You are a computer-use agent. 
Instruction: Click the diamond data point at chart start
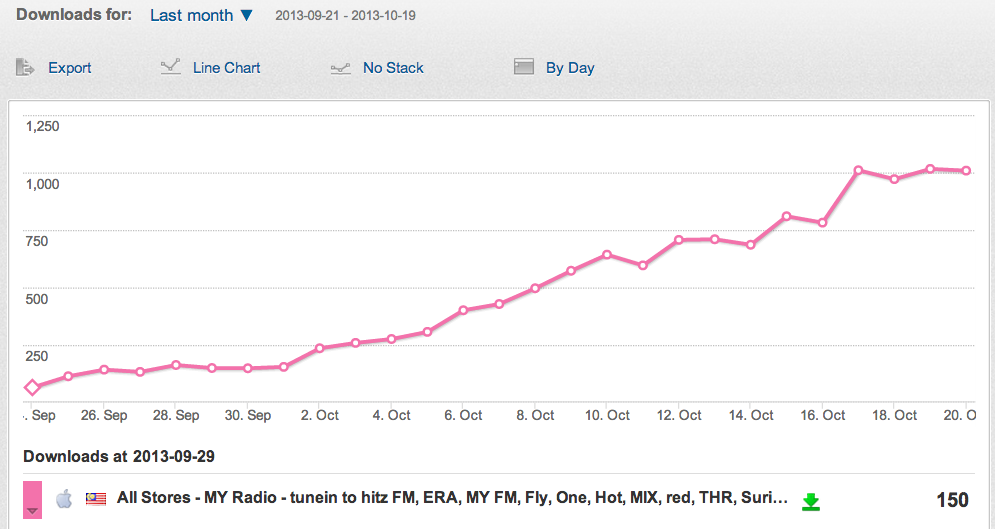coord(32,387)
